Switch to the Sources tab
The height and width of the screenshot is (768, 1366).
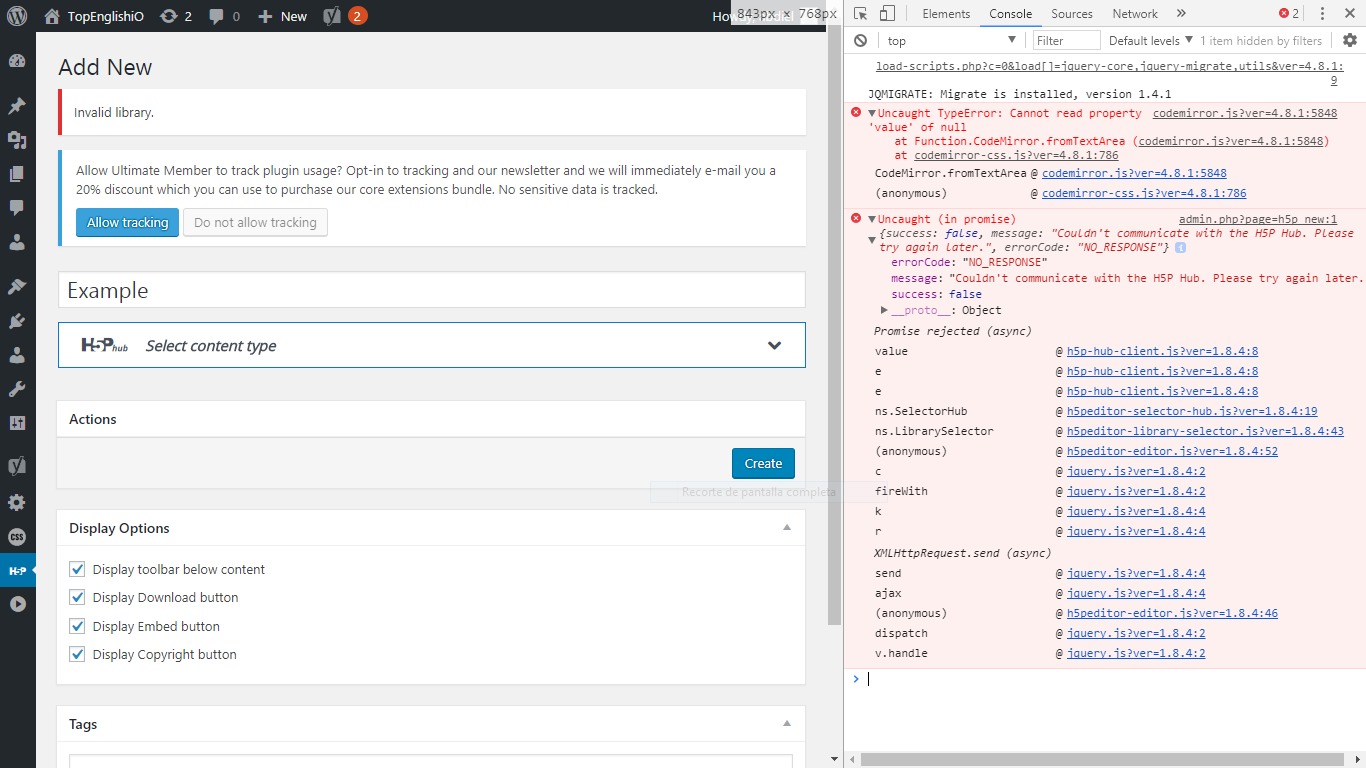point(1072,14)
